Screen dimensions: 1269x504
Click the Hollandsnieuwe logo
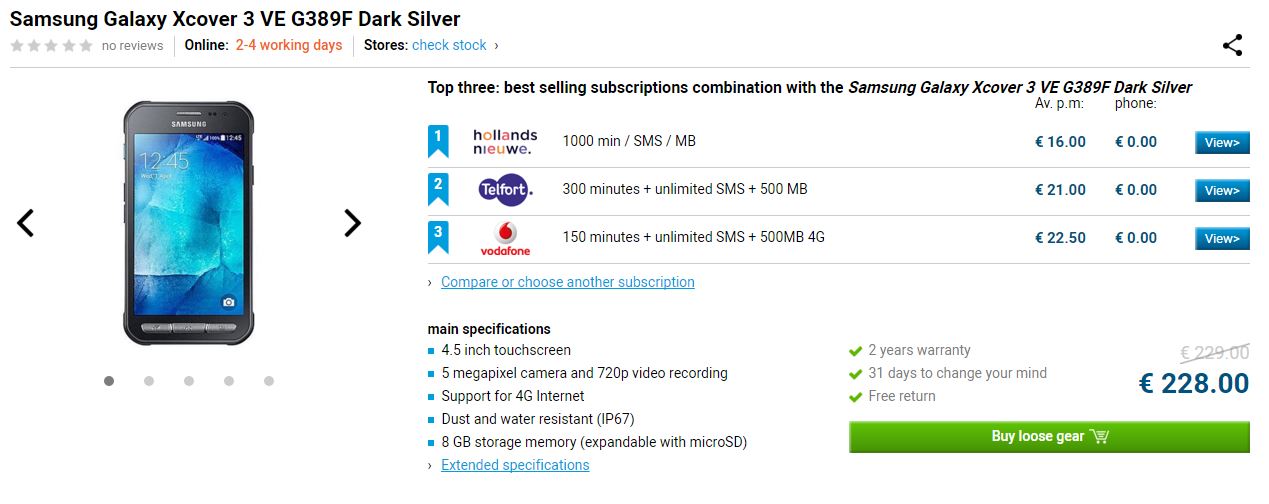click(x=505, y=142)
